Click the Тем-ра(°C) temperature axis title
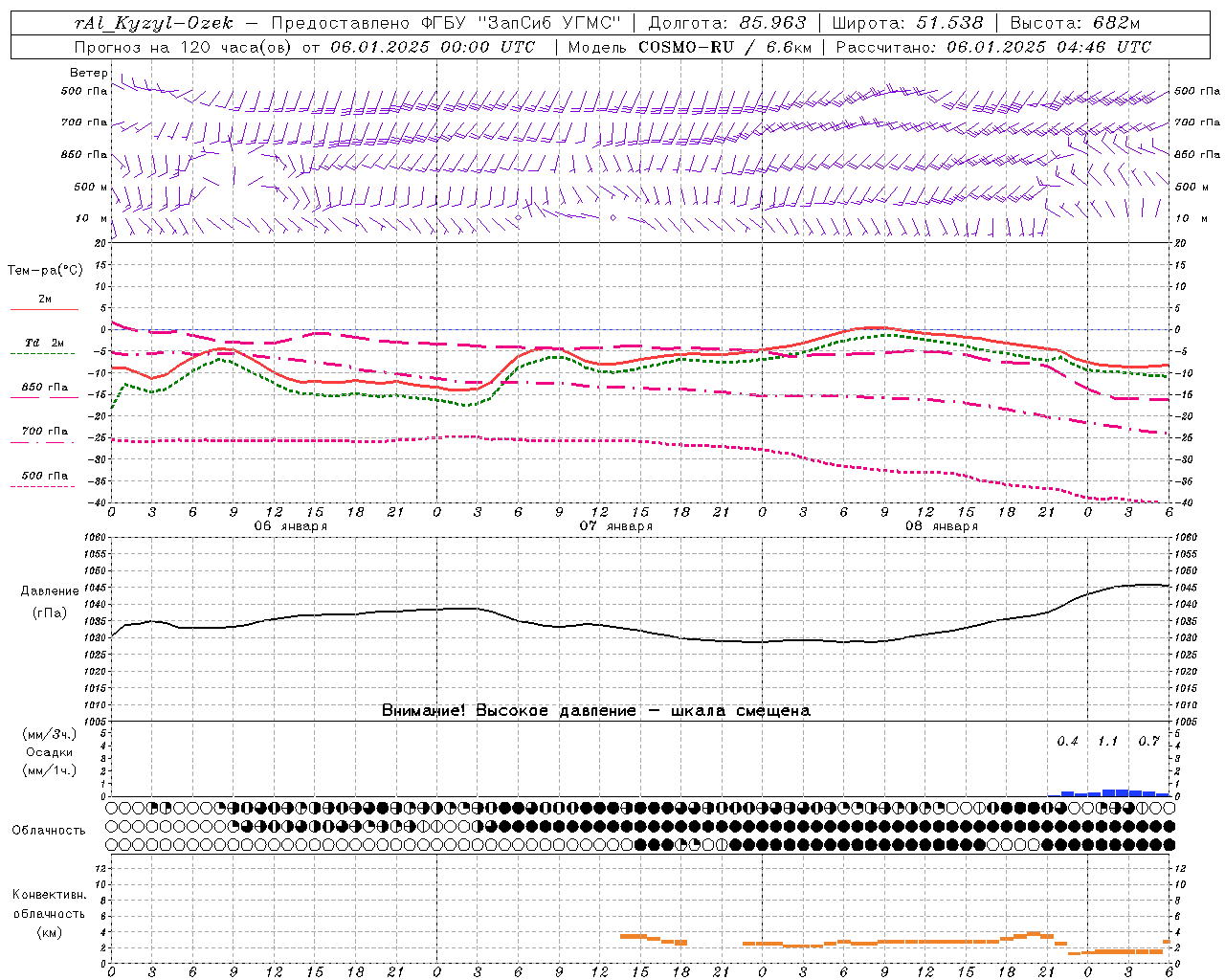This screenshot has height=980, width=1225. pos(45,271)
